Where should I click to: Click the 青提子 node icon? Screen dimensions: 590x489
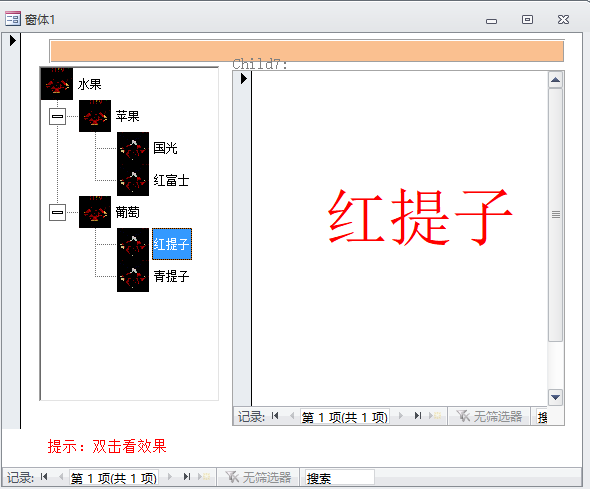coord(133,276)
